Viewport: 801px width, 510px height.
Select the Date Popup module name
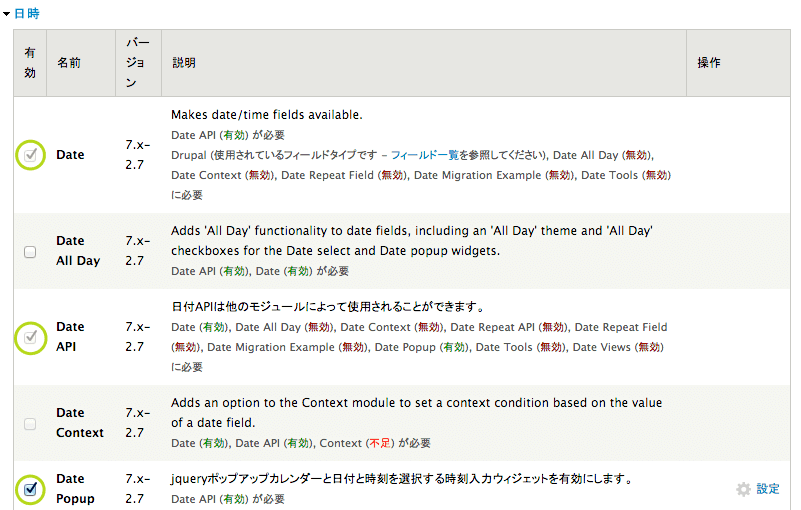(76, 489)
